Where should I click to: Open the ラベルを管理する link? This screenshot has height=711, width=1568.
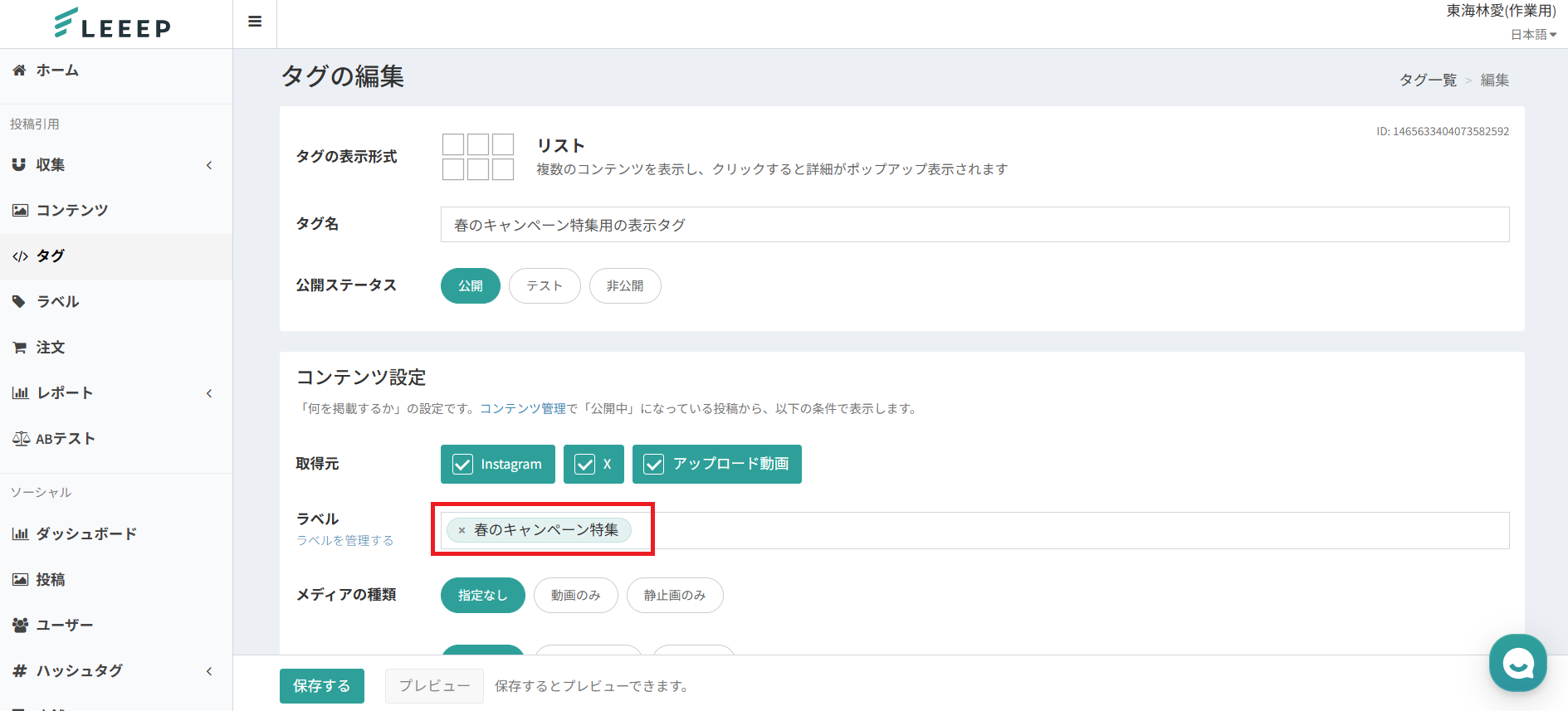coord(345,540)
